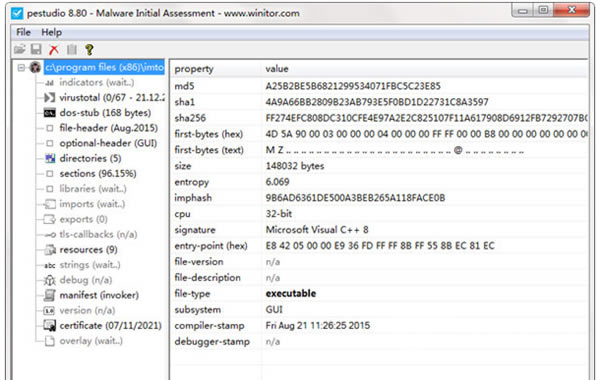Select dos-stub (168 bytes) tree item
The width and height of the screenshot is (600, 380).
pos(105,113)
